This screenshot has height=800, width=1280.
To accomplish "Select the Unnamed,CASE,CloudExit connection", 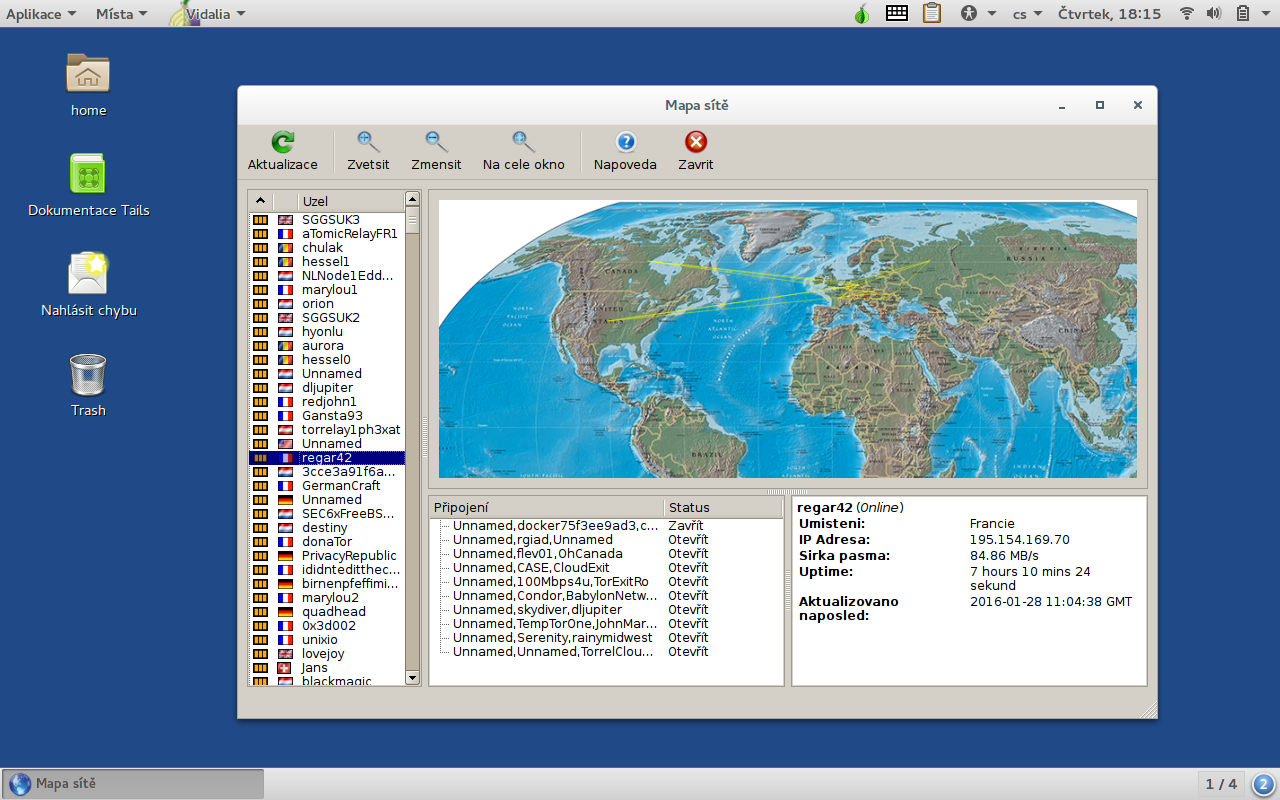I will (530, 567).
